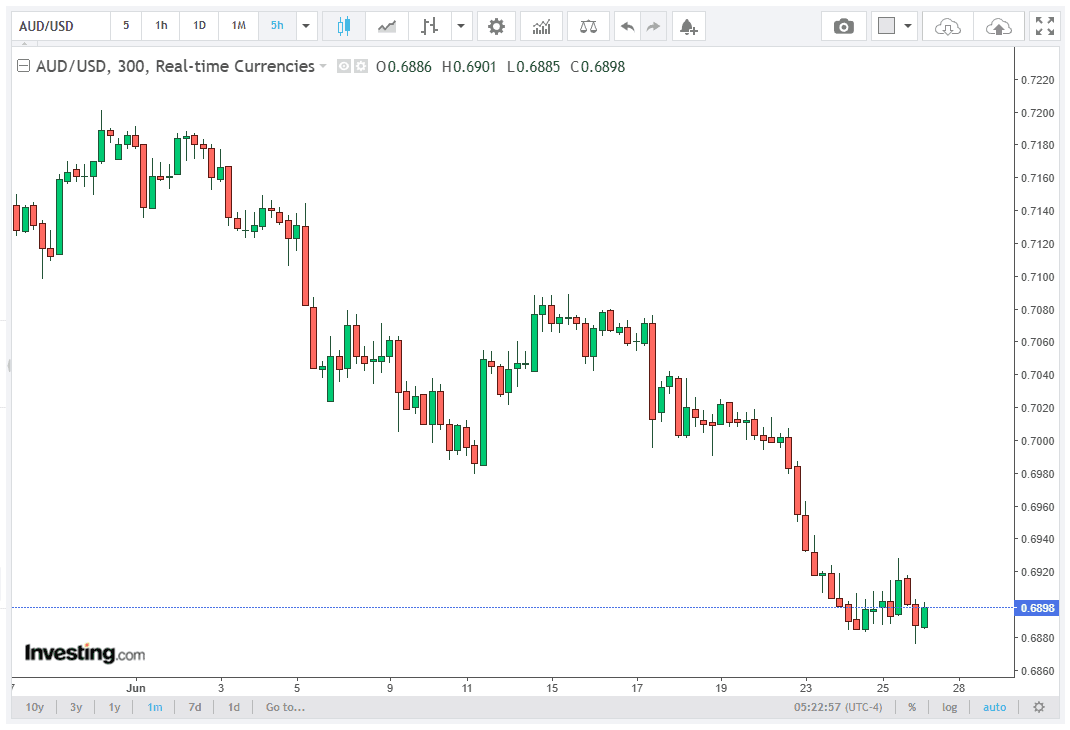Take a chart snapshot with camera icon
Image resolution: width=1070 pixels, height=730 pixels.
tap(844, 27)
